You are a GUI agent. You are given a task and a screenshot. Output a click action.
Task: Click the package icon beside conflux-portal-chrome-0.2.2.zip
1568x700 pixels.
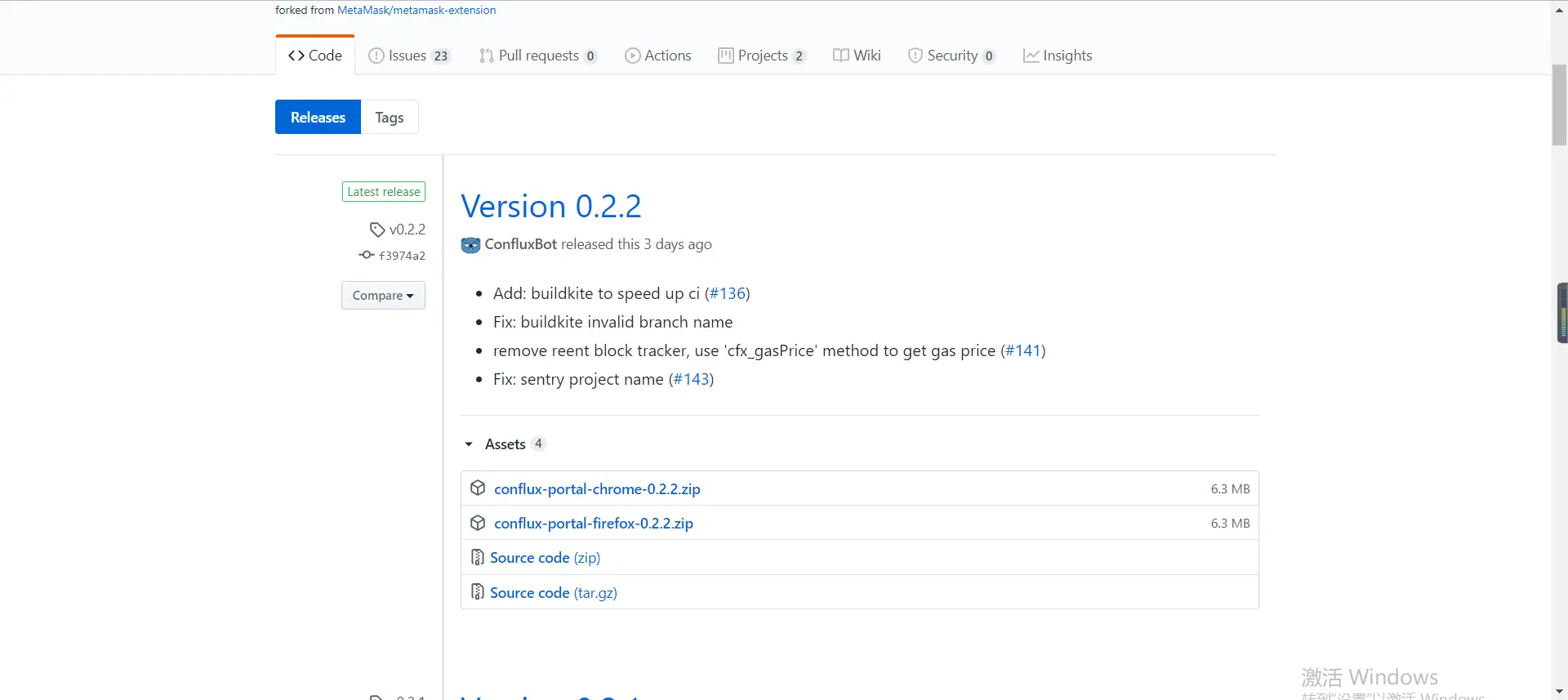[x=479, y=488]
